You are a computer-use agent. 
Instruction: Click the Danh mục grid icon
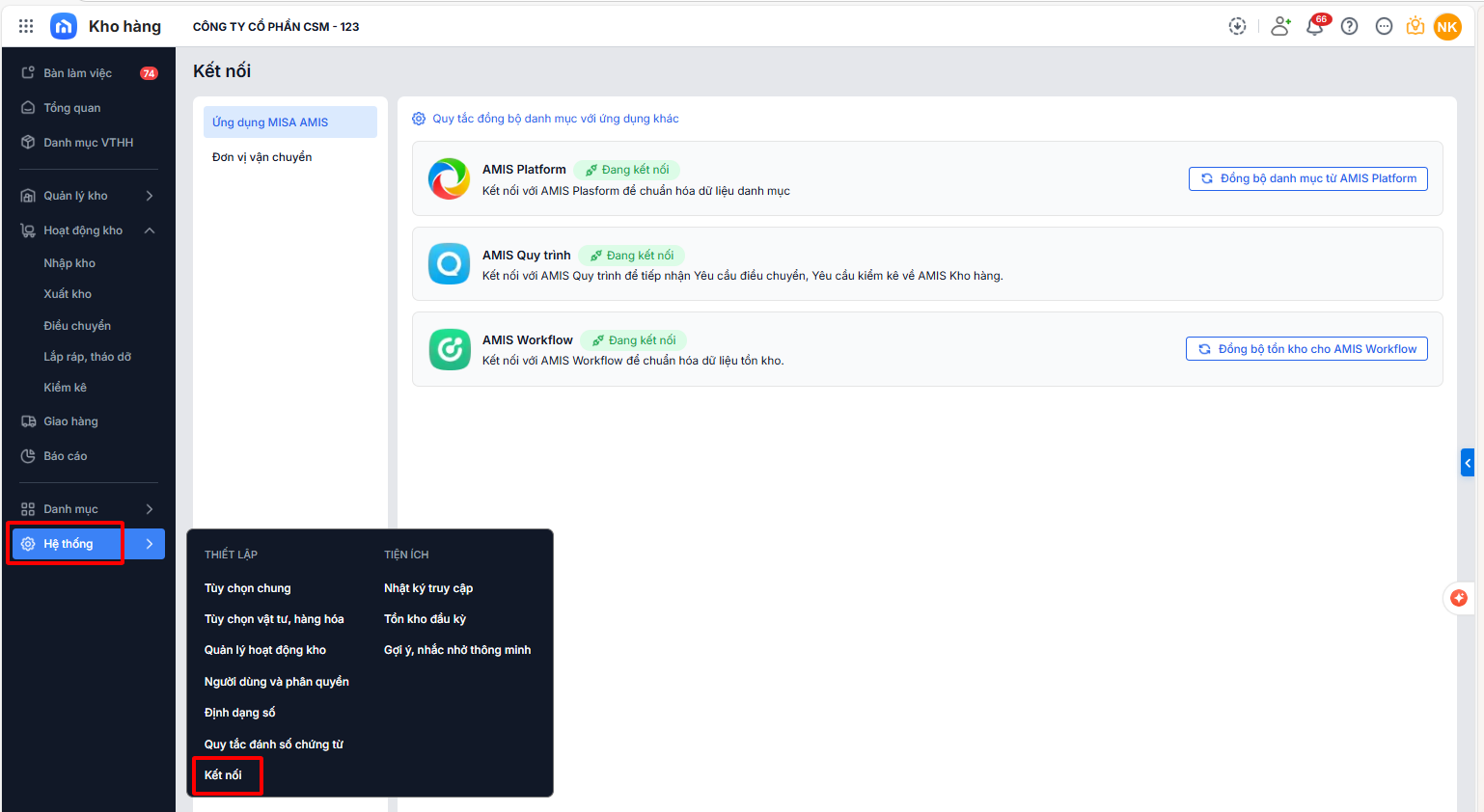coord(28,509)
